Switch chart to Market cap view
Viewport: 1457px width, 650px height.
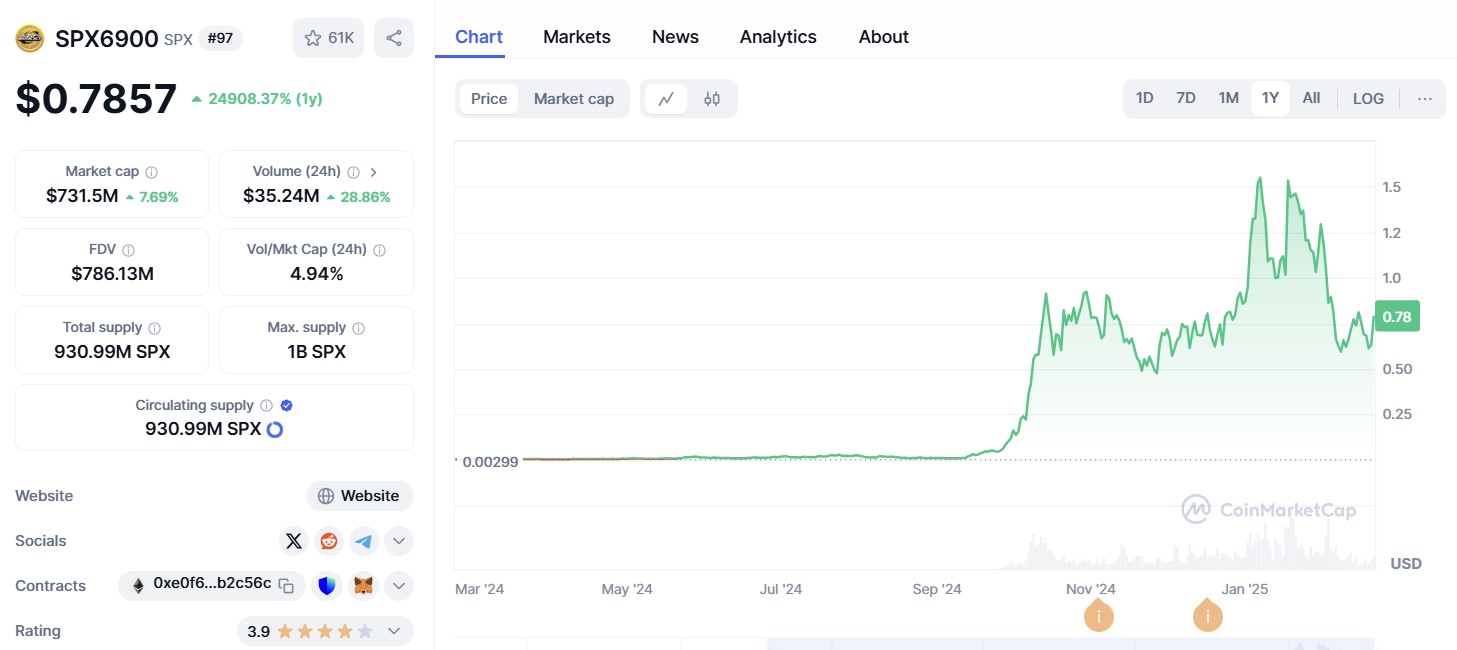573,99
